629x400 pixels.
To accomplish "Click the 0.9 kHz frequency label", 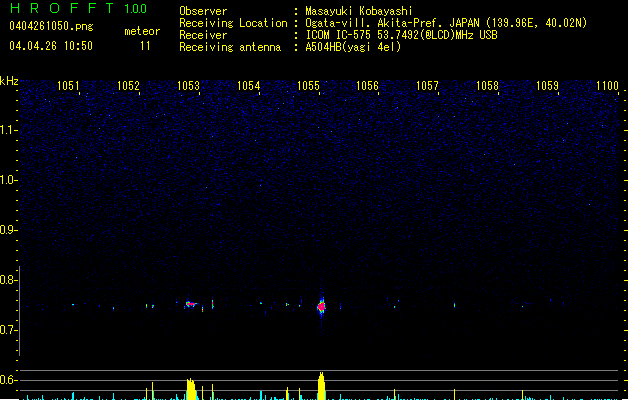I will point(8,230).
